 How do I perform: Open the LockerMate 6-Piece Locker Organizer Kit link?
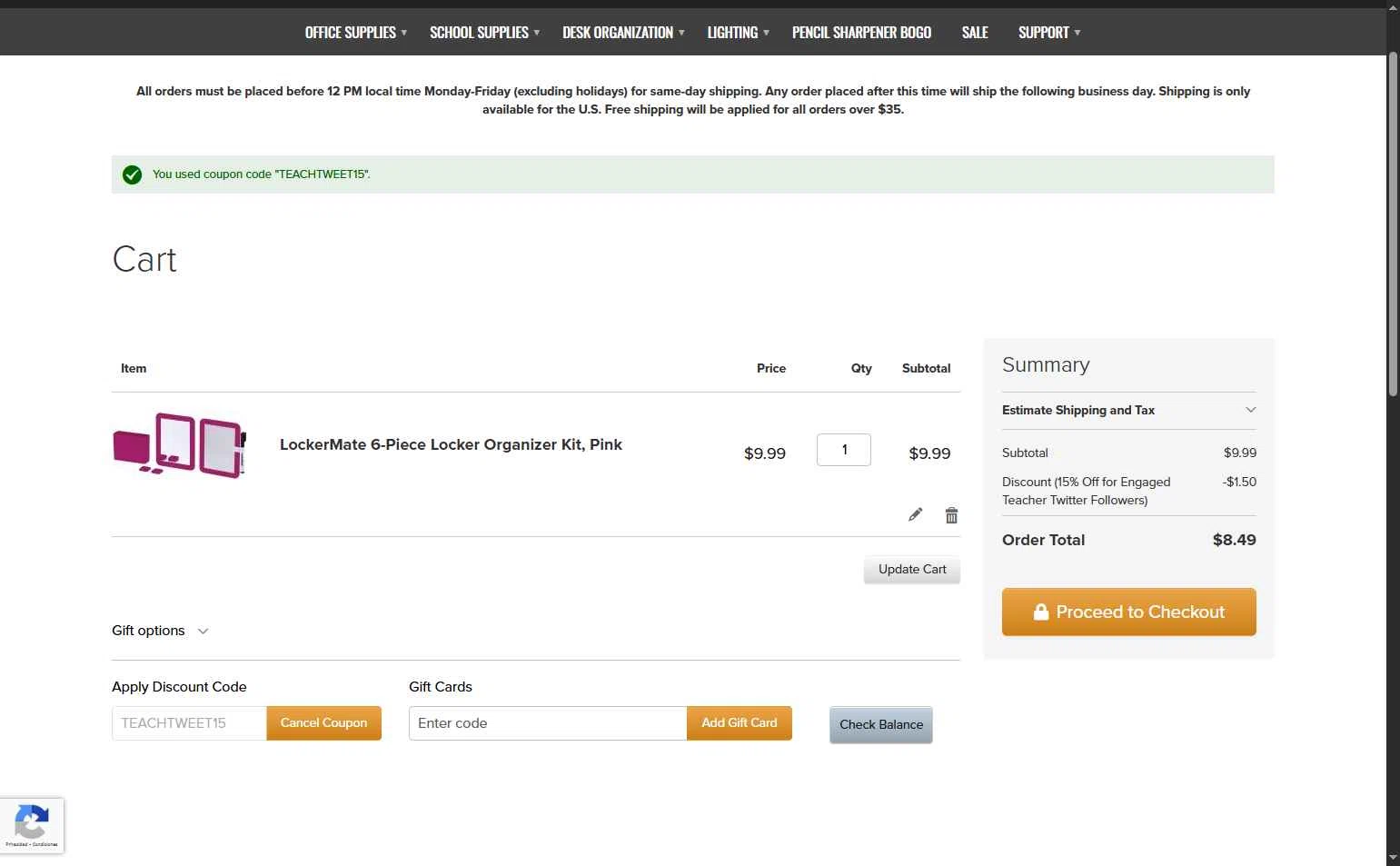pyautogui.click(x=451, y=444)
